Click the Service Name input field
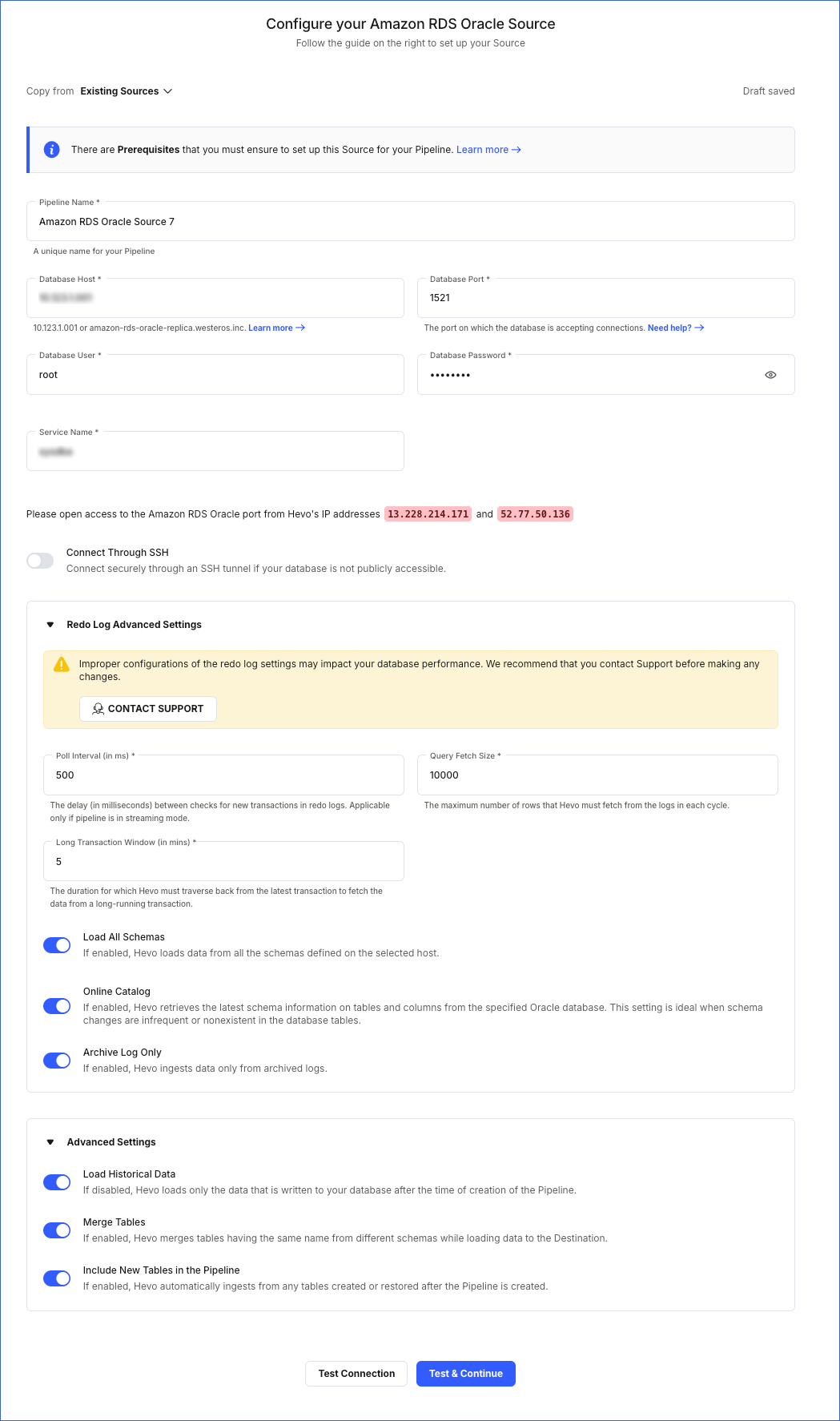The width and height of the screenshot is (840, 1421). click(x=215, y=451)
